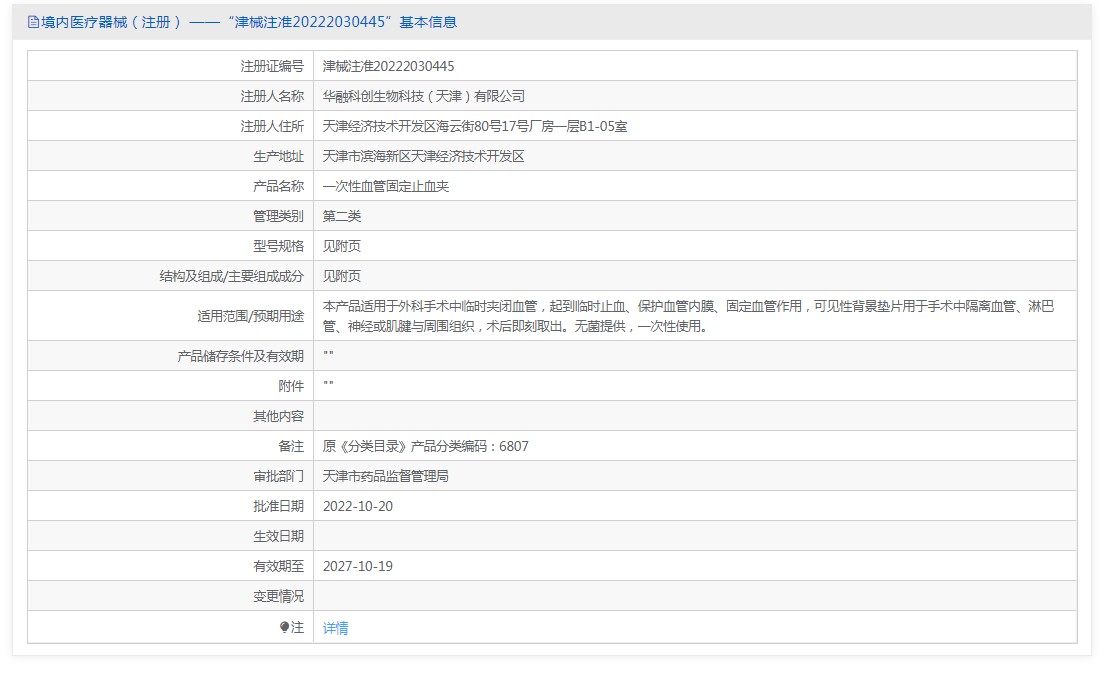The width and height of the screenshot is (1119, 682).
Task: Click the 备注 label
Action: (x=291, y=446)
